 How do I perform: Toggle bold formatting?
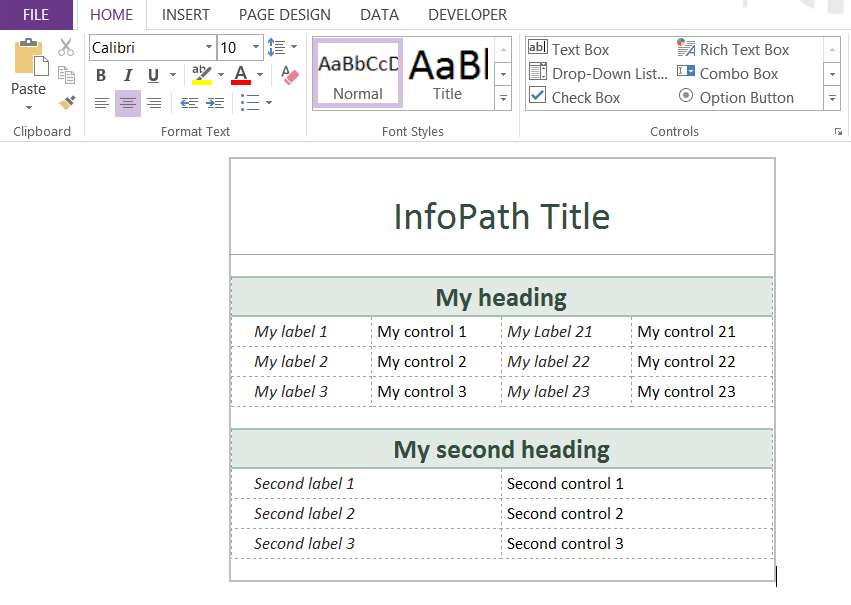click(x=101, y=75)
